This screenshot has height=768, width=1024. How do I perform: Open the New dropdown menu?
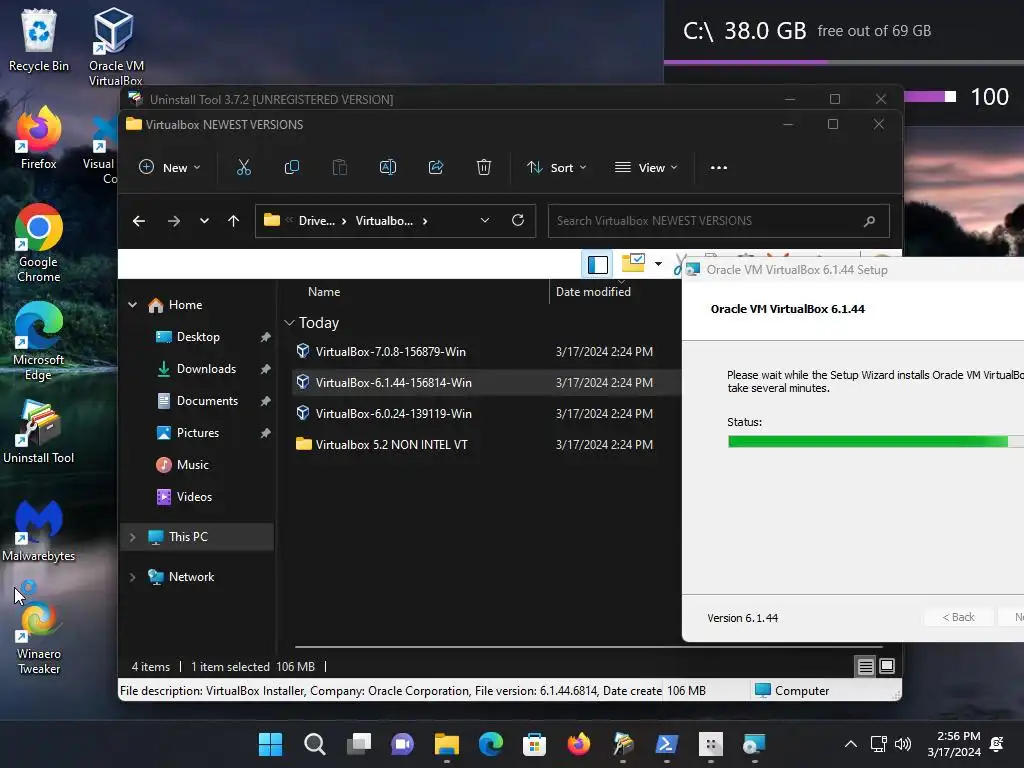[169, 168]
